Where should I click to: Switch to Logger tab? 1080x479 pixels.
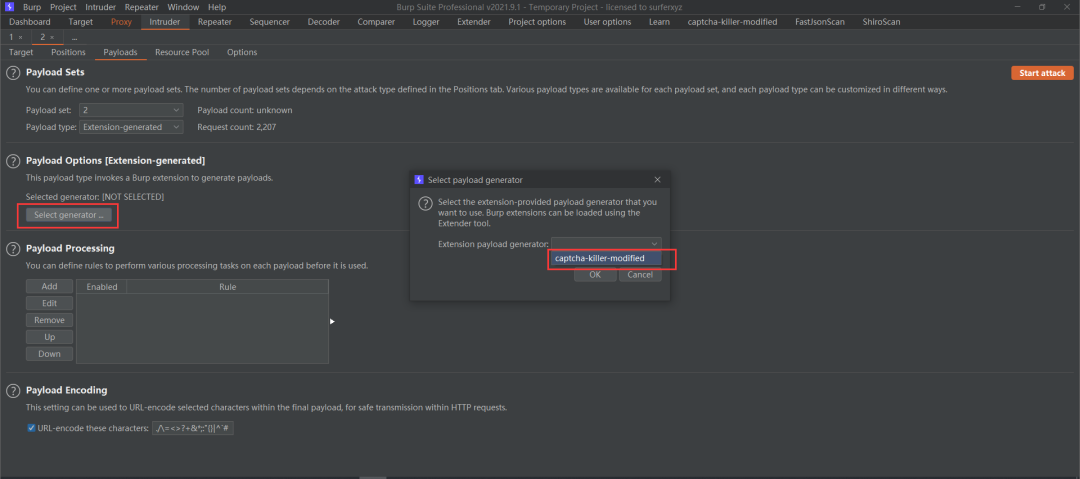pyautogui.click(x=426, y=21)
